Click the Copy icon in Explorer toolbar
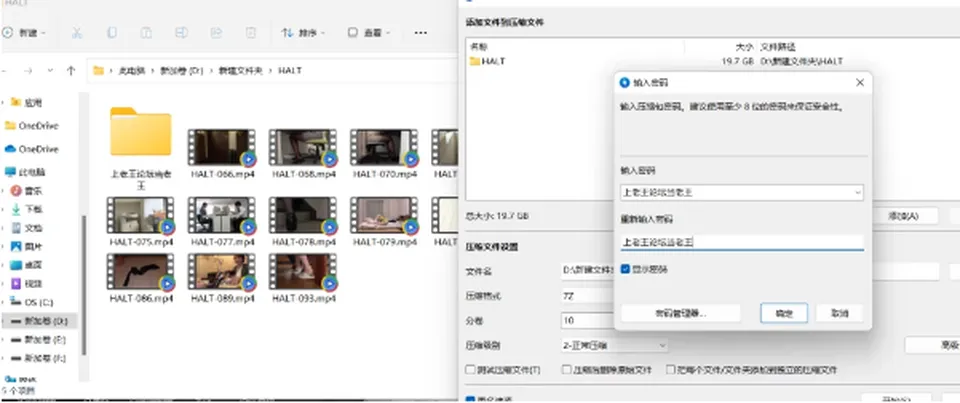This screenshot has width=960, height=403. [111, 32]
